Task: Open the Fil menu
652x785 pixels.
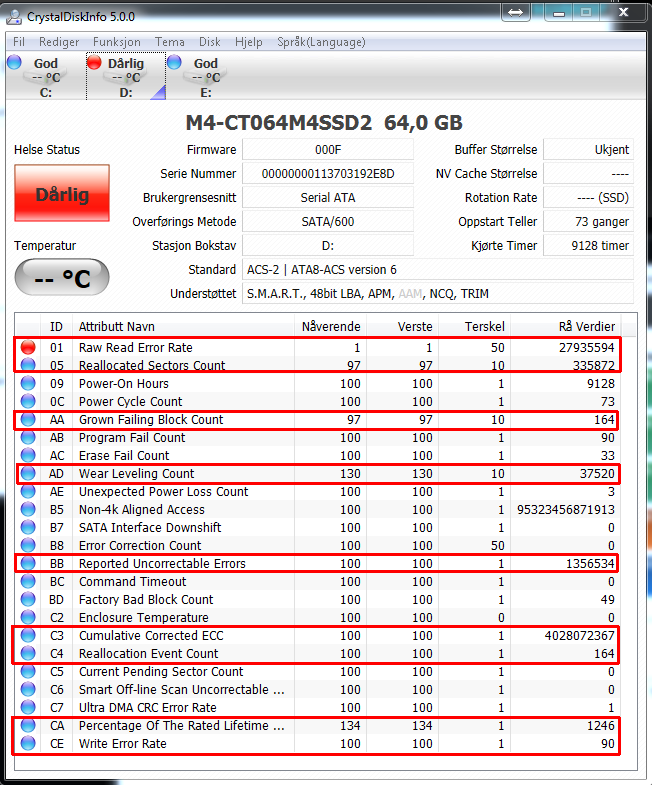Action: tap(19, 42)
